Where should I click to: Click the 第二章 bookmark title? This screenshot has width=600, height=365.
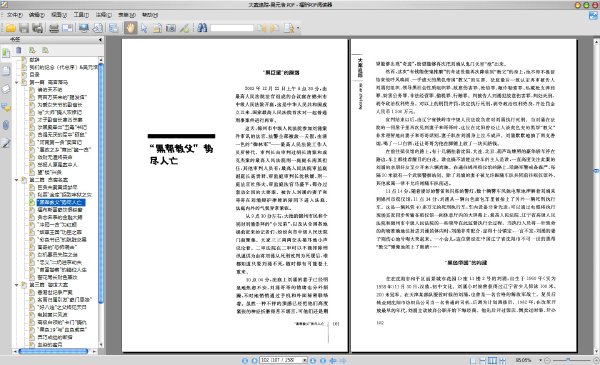tap(49, 180)
